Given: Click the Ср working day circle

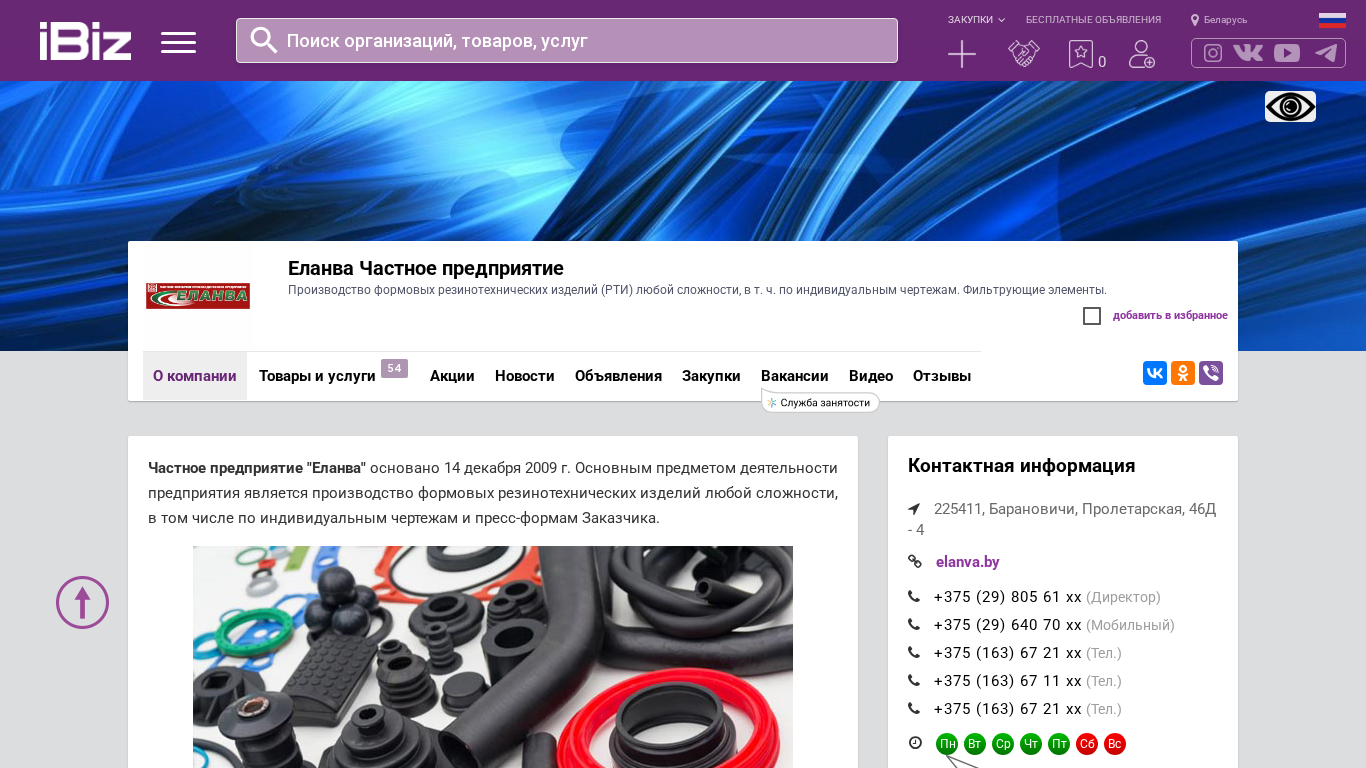Looking at the screenshot, I should click(1003, 744).
